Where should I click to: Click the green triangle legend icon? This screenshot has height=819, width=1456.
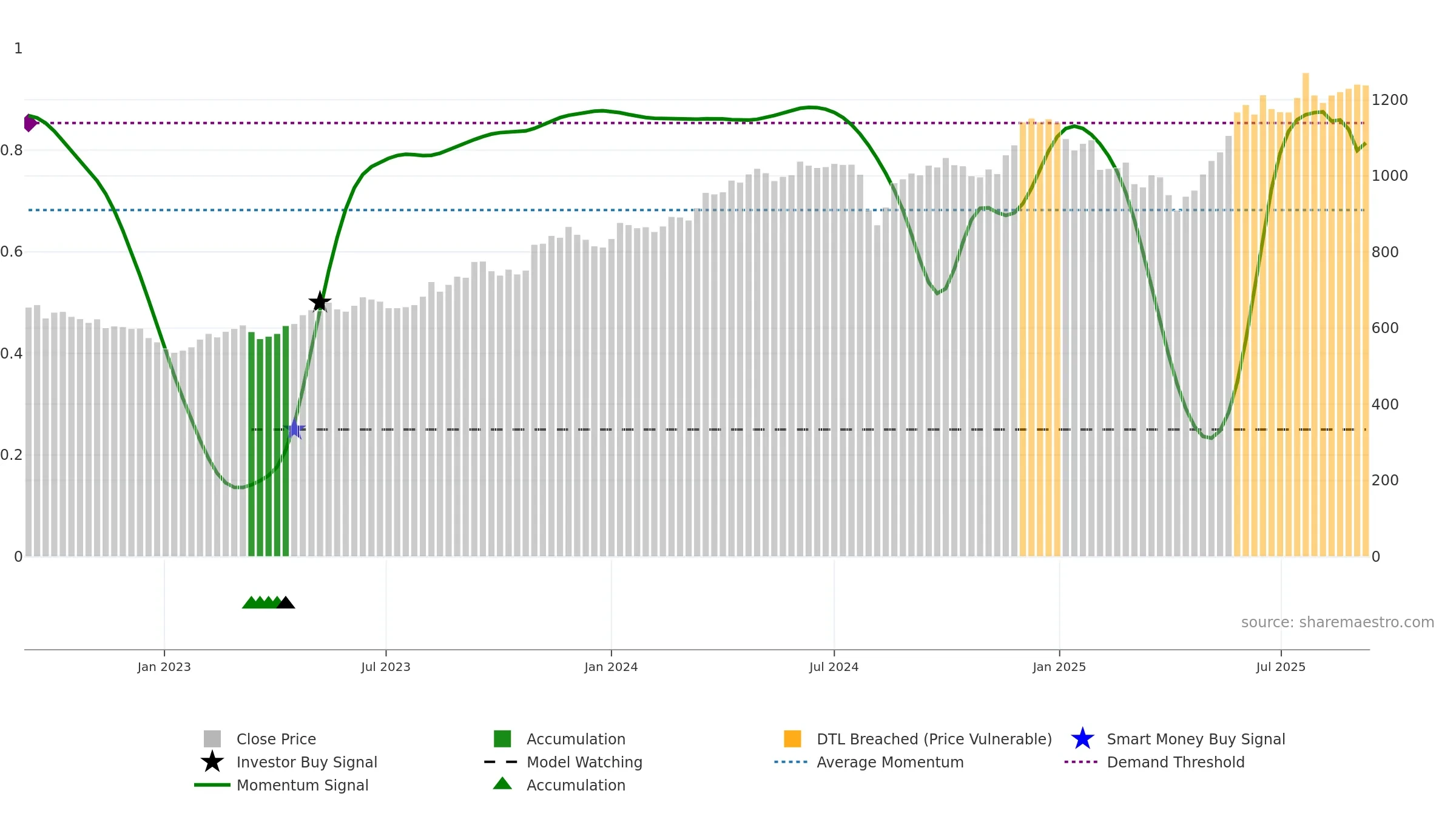coord(502,784)
